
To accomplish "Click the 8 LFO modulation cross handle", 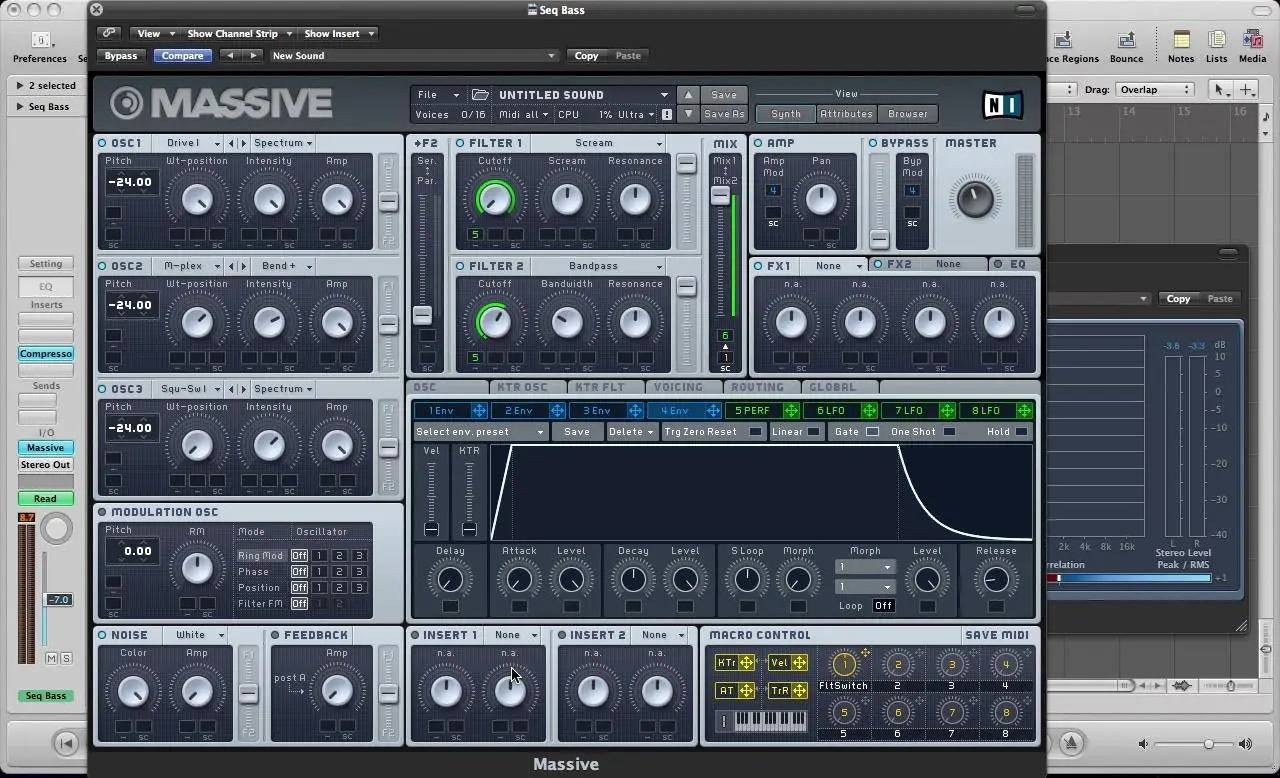I will point(1024,411).
